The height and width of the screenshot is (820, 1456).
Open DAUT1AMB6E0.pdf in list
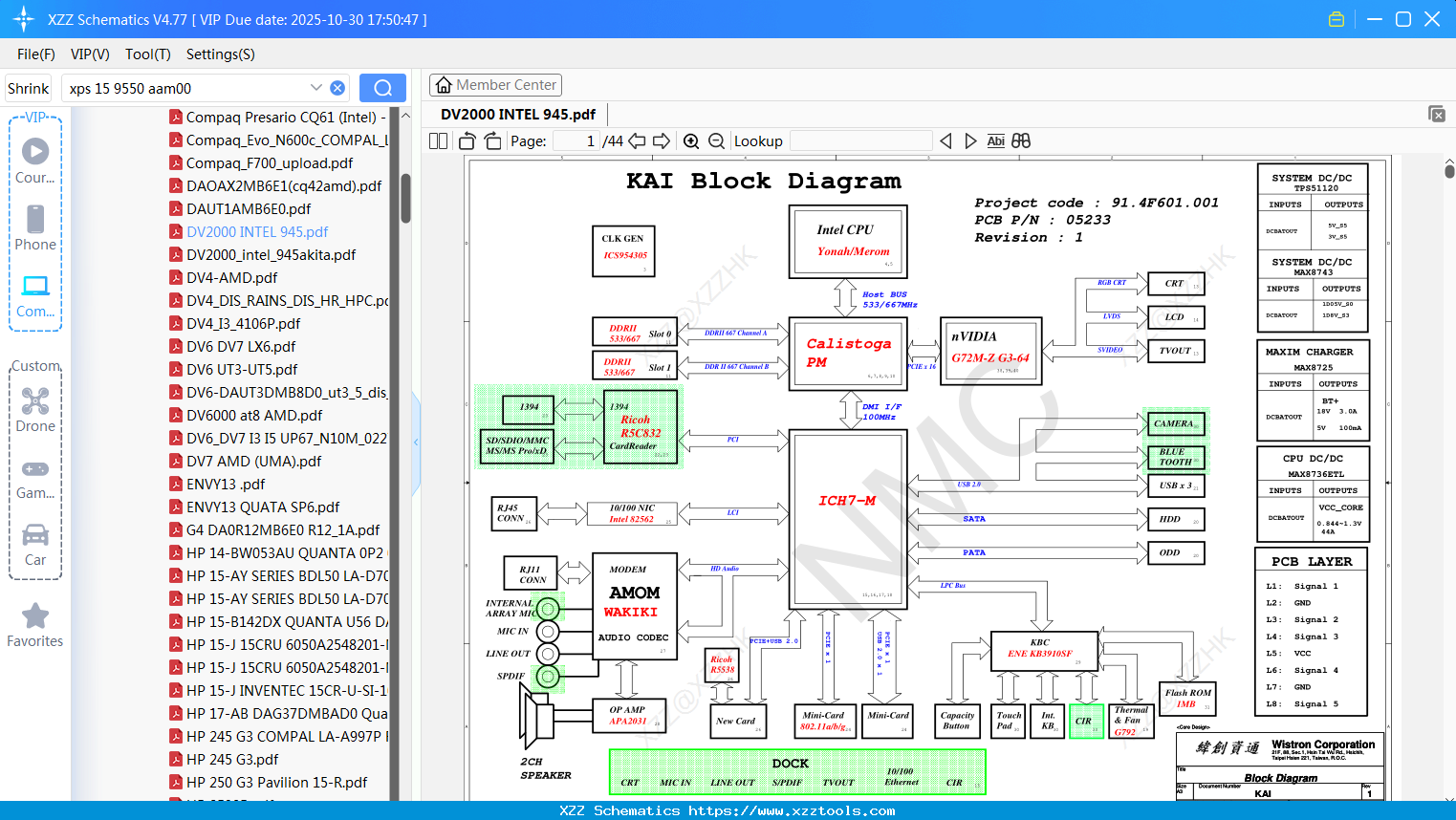241,208
